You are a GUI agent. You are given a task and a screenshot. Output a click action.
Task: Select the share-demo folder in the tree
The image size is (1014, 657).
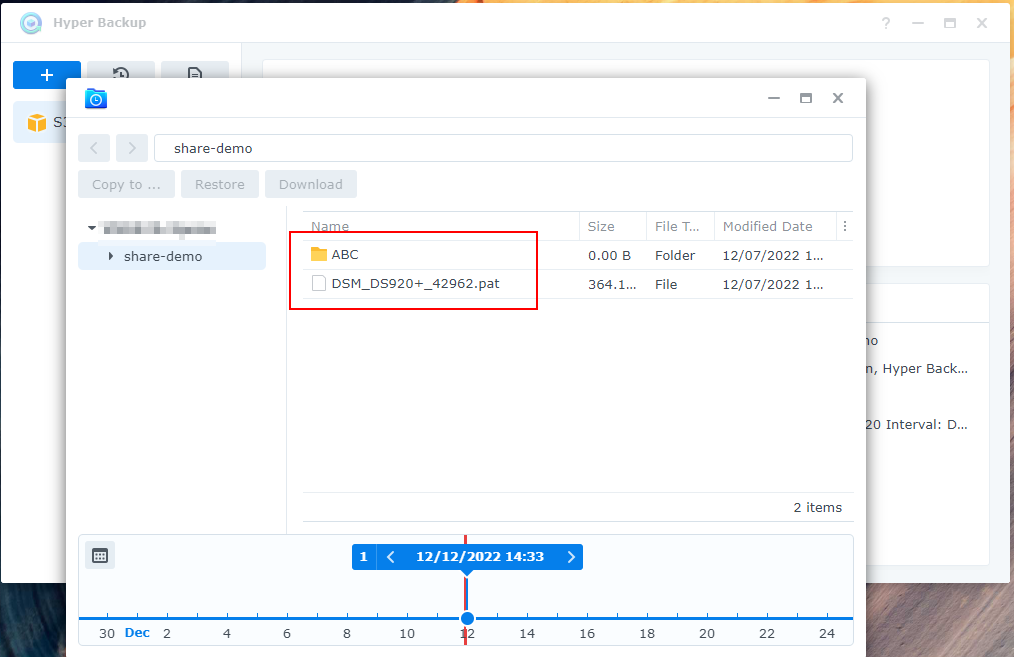163,257
